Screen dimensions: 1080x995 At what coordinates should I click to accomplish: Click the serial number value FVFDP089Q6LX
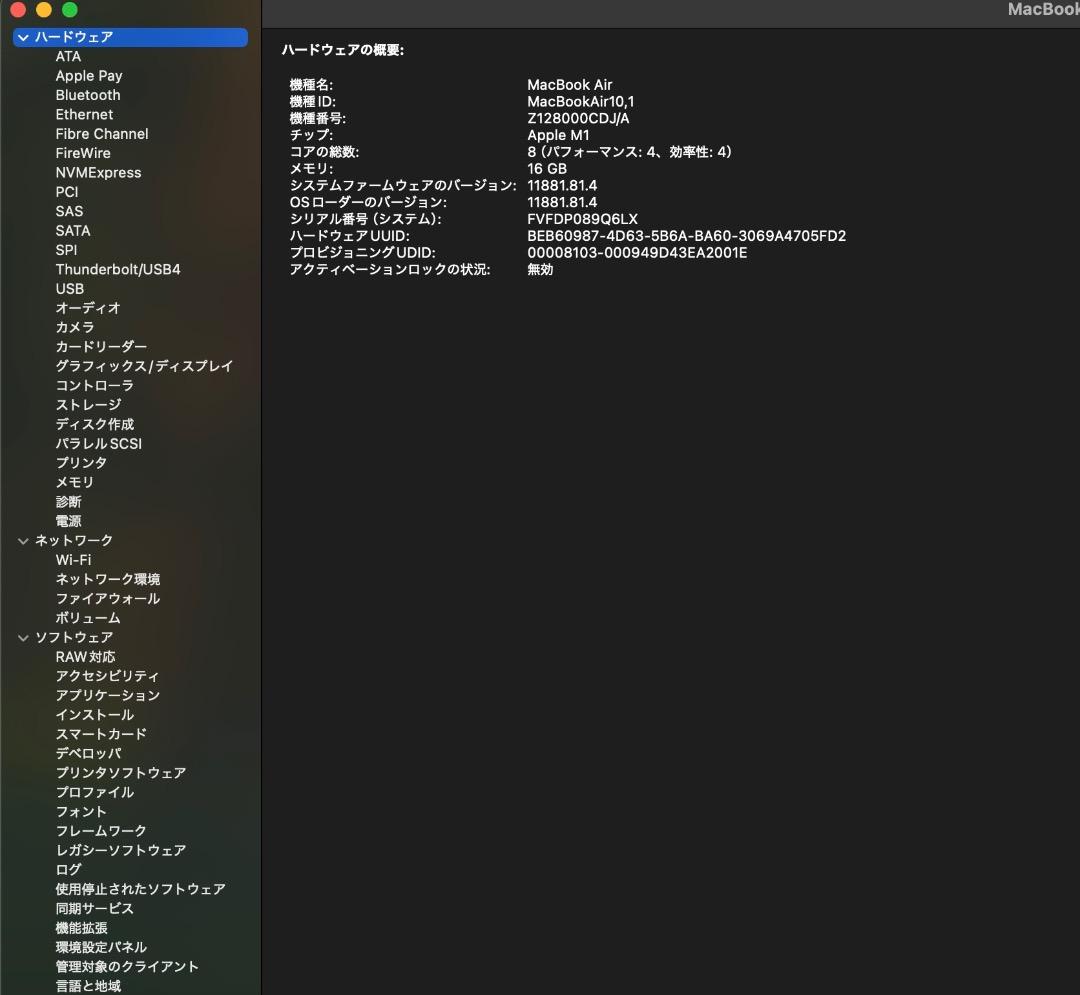[582, 219]
